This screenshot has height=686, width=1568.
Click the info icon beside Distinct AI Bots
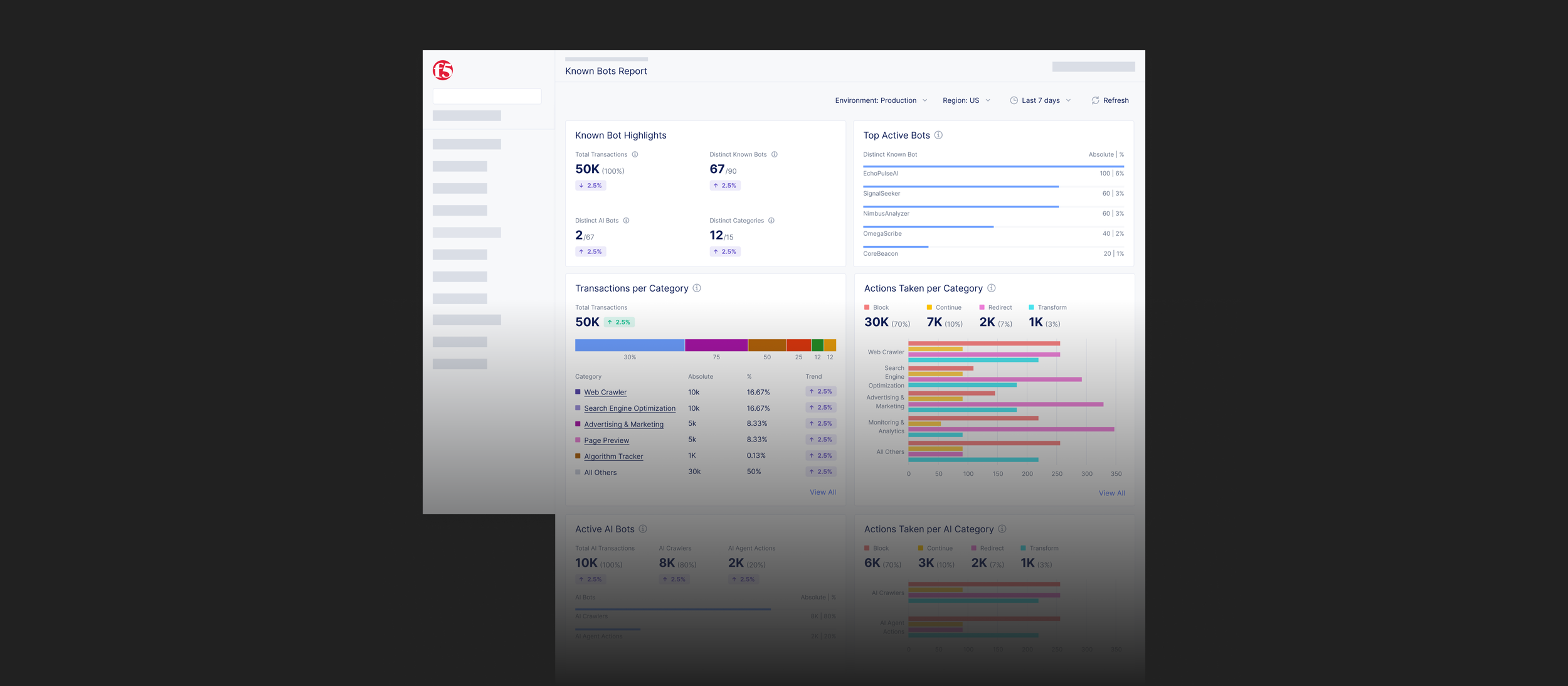coord(626,221)
